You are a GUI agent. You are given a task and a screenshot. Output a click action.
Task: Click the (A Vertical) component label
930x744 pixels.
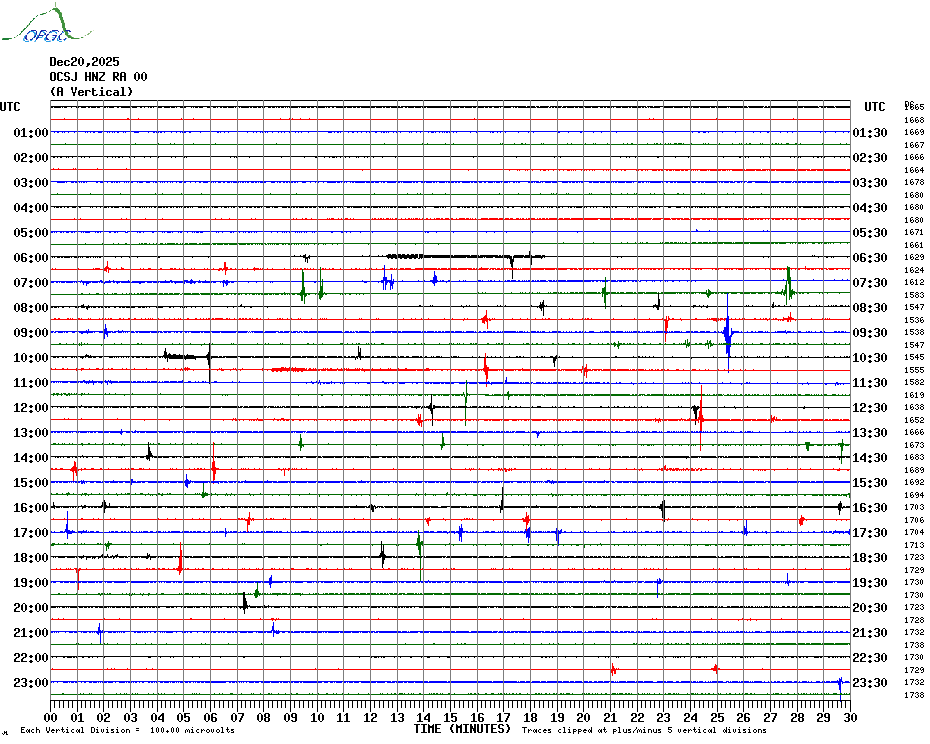90,92
